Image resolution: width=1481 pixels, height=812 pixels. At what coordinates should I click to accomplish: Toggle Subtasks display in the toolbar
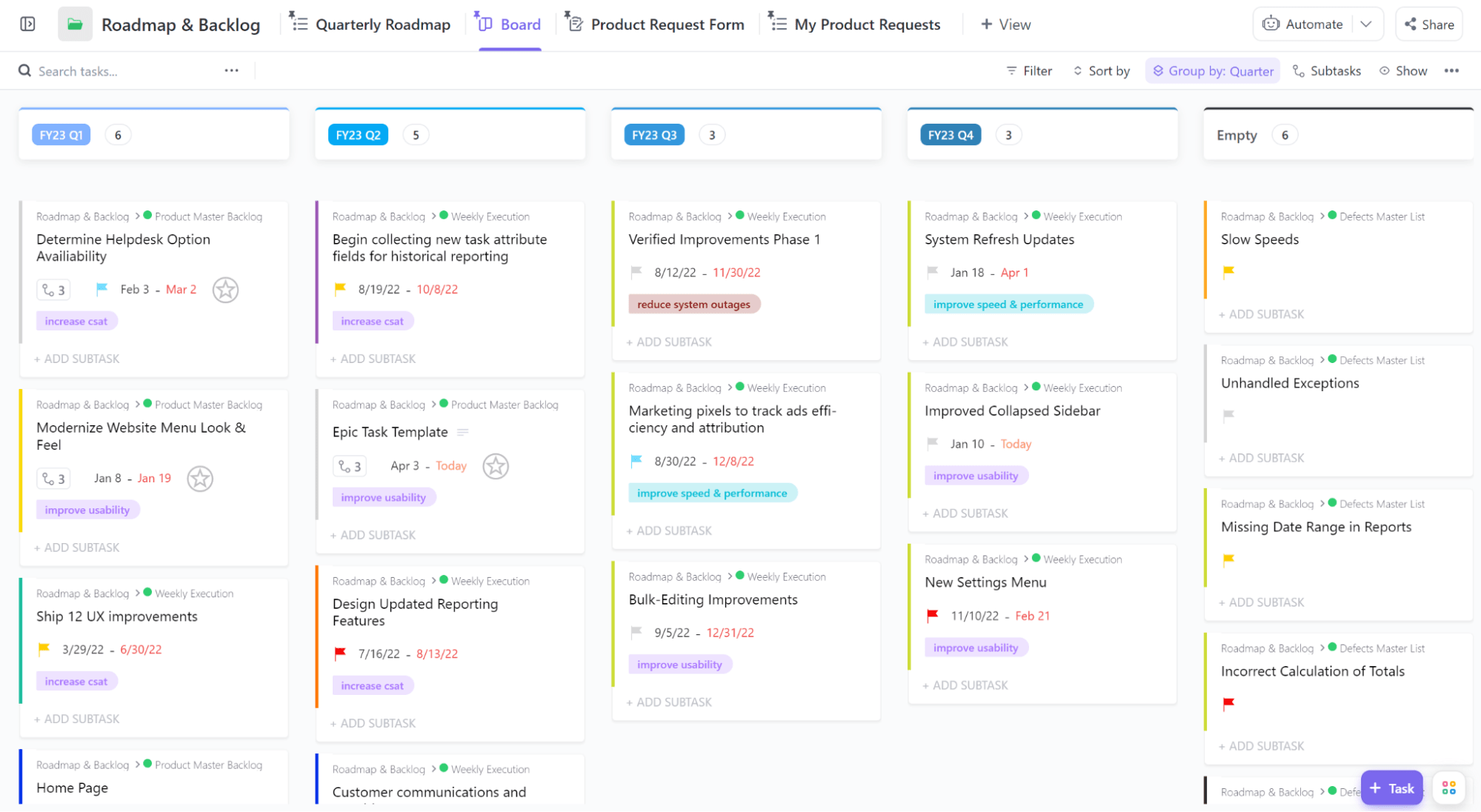click(x=1326, y=70)
